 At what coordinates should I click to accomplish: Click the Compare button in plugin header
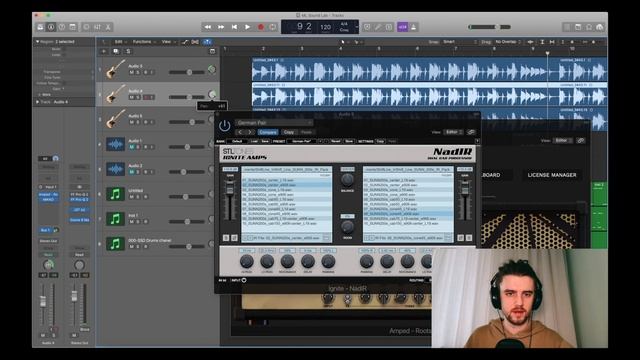tap(268, 132)
